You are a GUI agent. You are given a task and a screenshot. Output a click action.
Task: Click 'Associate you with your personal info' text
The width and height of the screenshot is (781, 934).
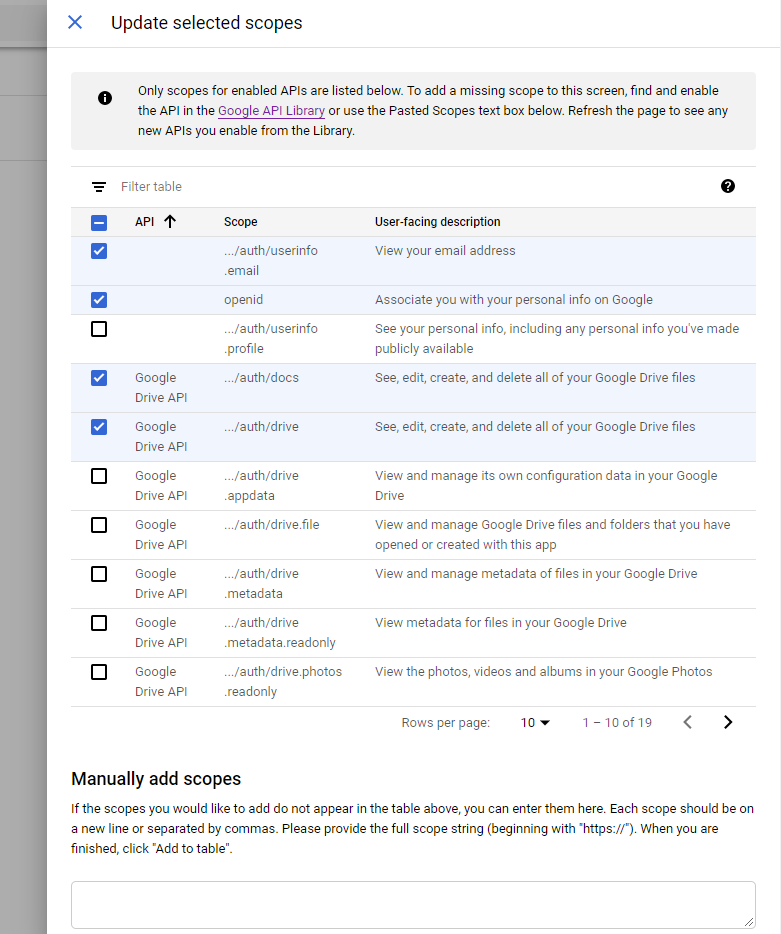coord(514,300)
